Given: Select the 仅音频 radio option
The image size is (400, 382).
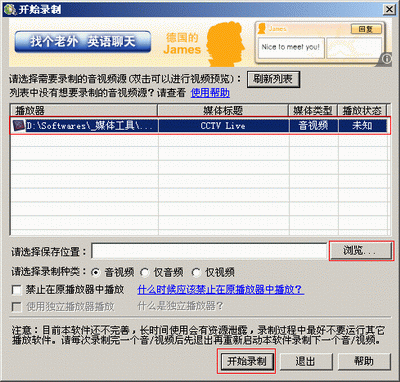Looking at the screenshot, I should (x=145, y=272).
